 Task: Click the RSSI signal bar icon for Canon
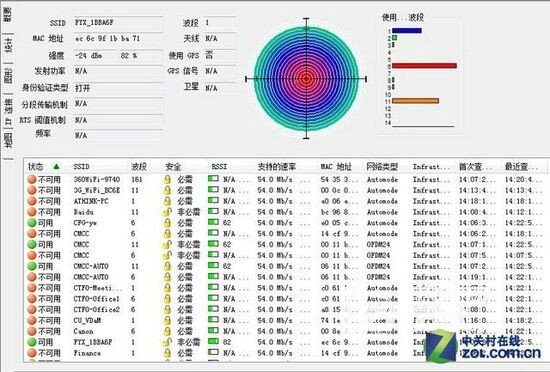pos(213,330)
